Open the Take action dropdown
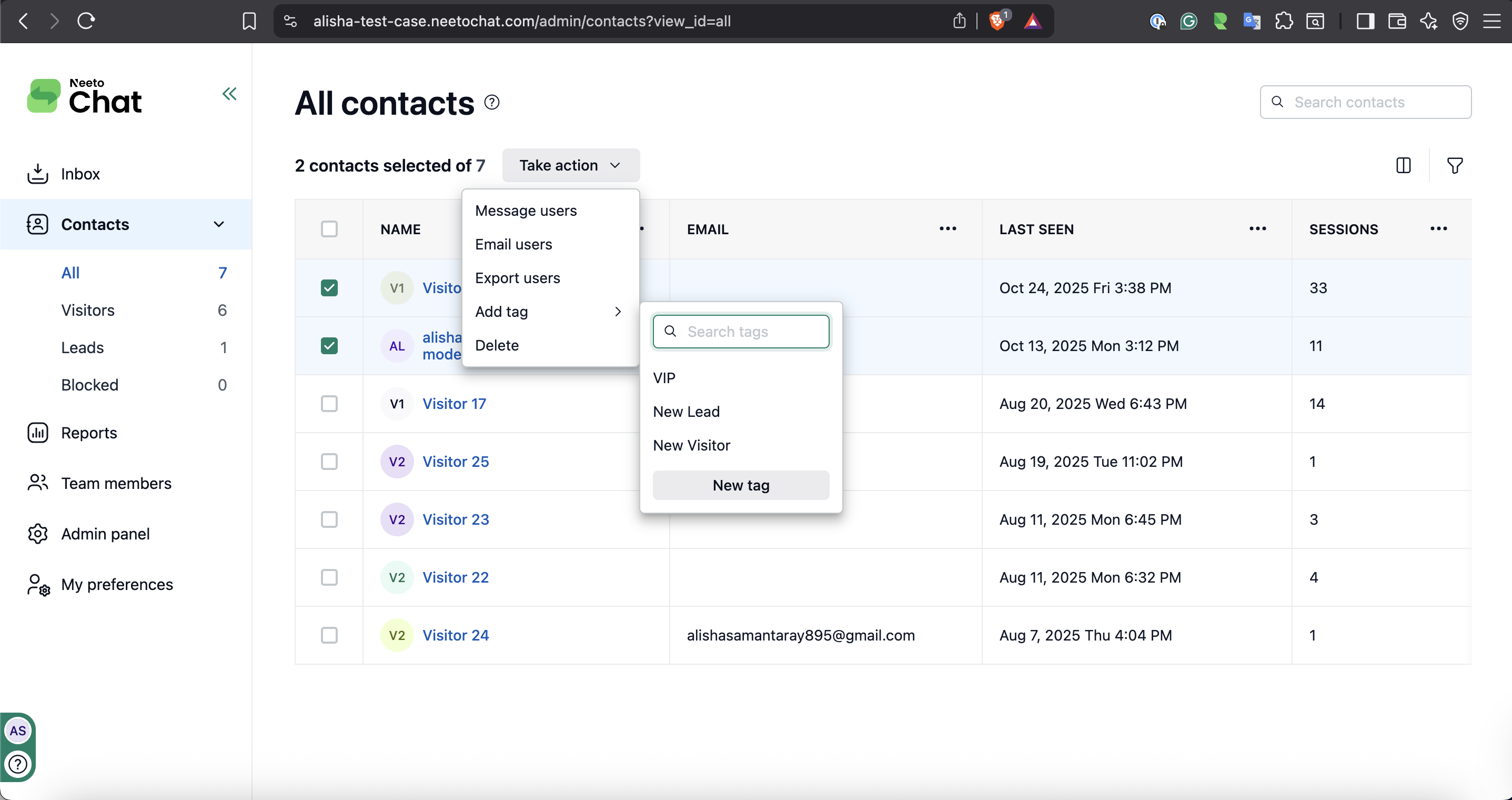Image resolution: width=1512 pixels, height=800 pixels. (570, 166)
